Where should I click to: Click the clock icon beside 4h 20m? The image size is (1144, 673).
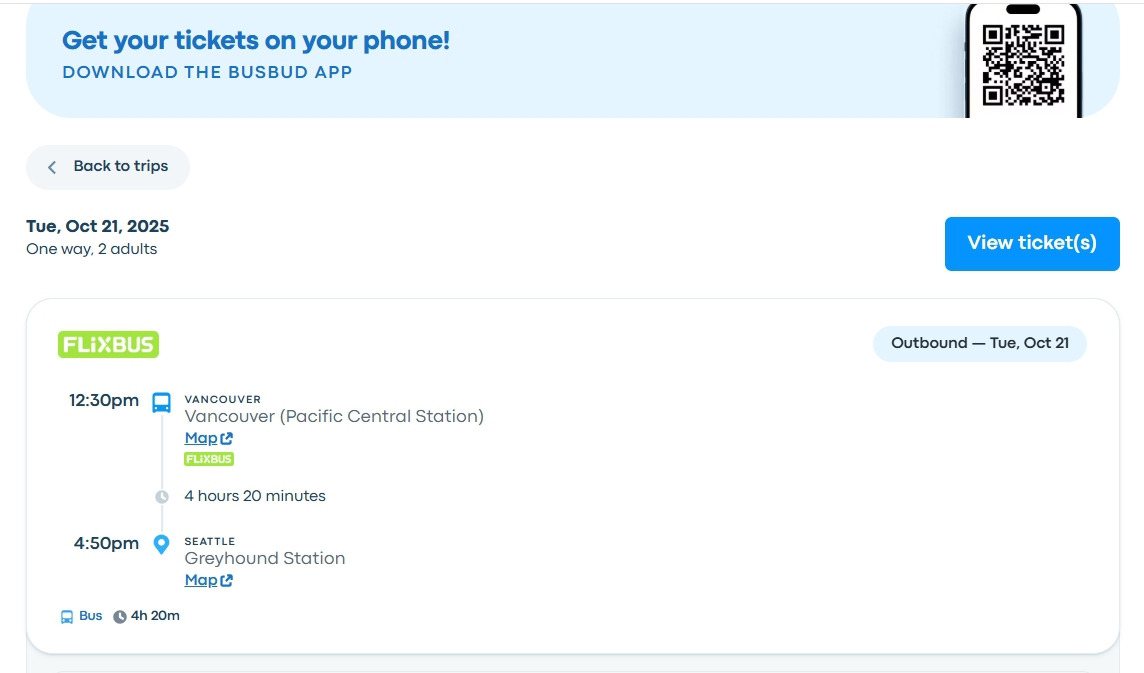[x=120, y=617]
